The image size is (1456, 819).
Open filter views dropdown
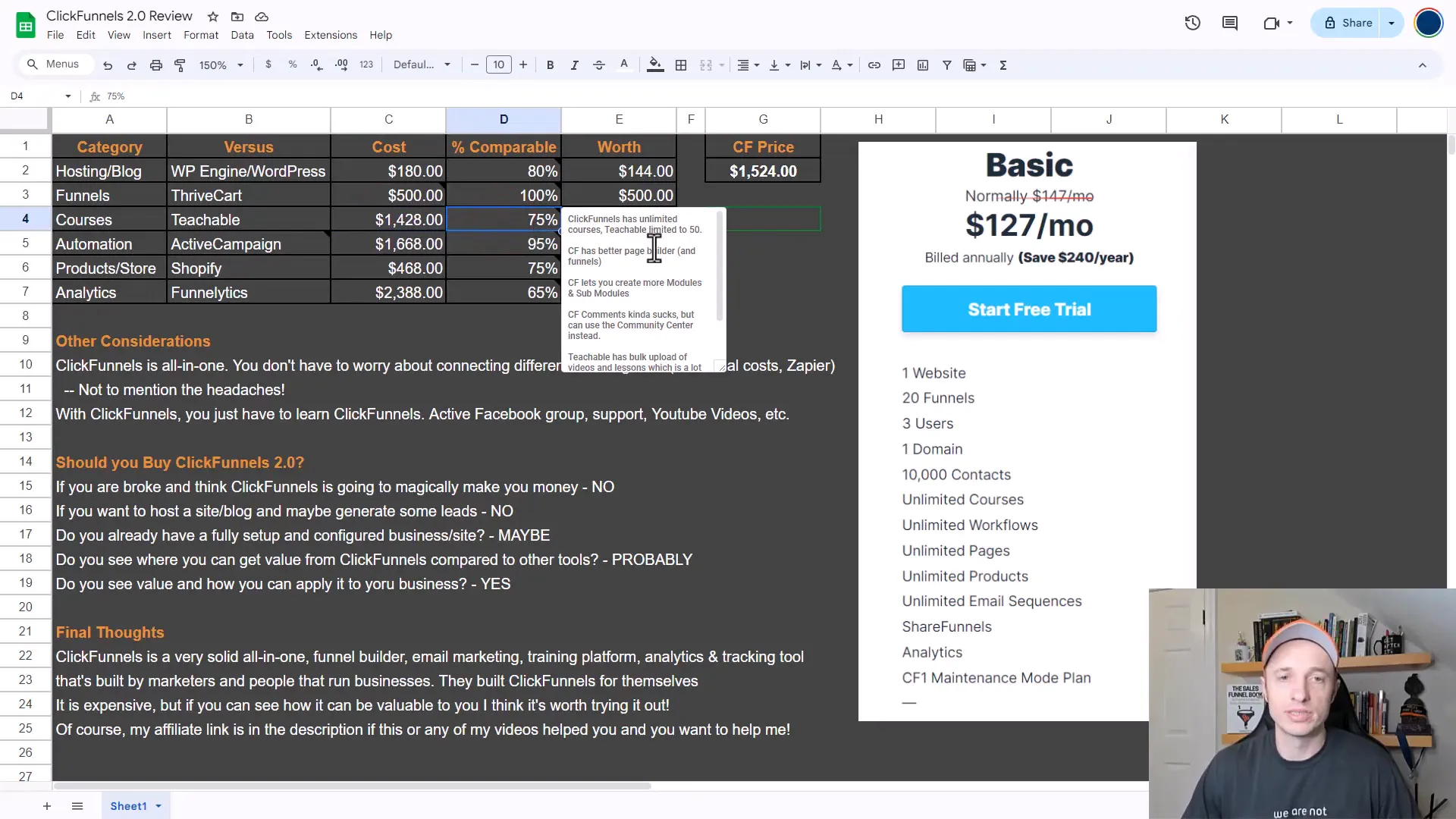[974, 65]
